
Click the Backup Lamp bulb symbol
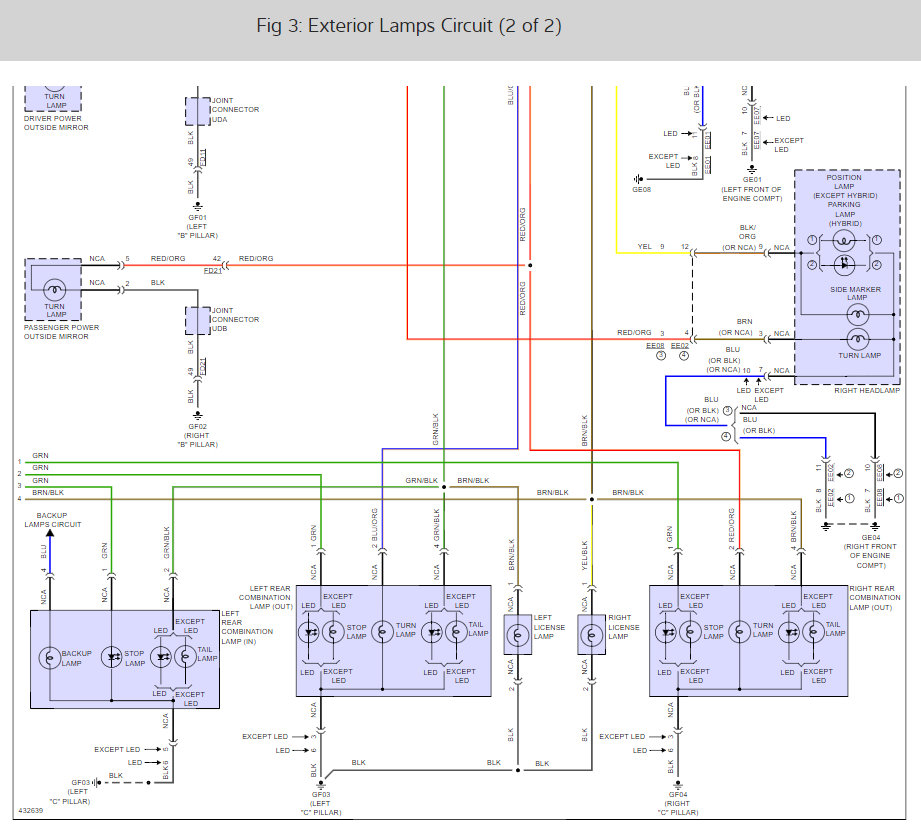point(50,658)
